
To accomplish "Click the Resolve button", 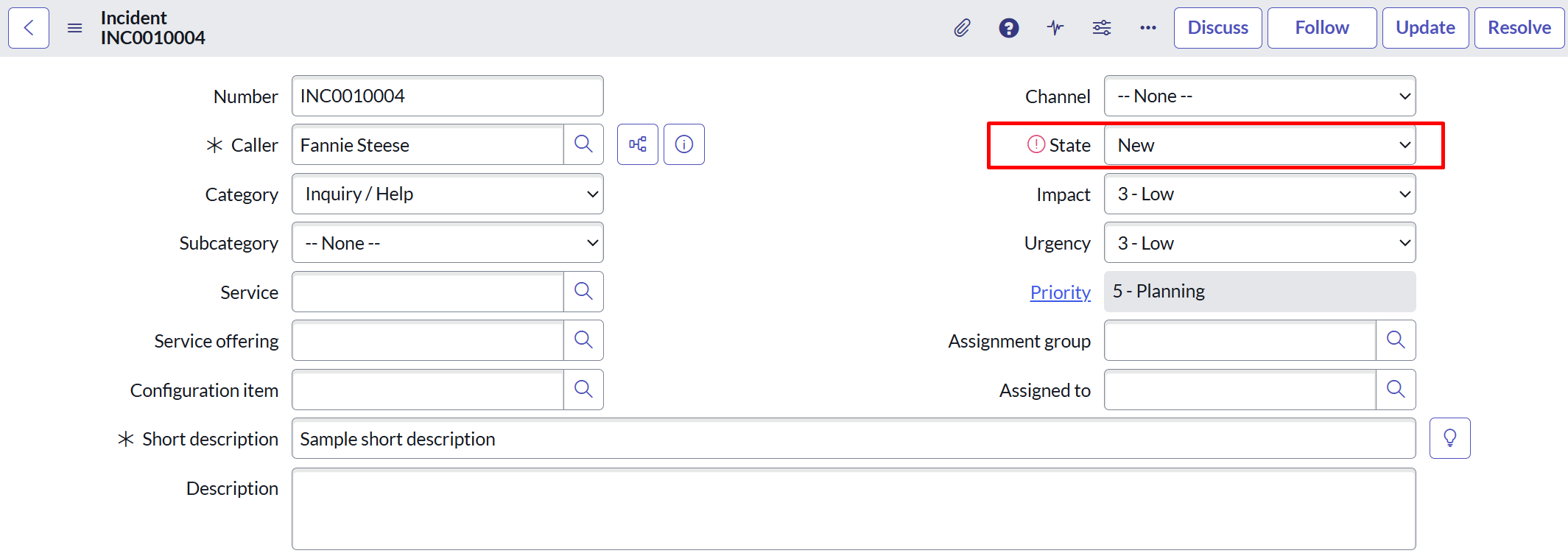I will pos(1519,28).
